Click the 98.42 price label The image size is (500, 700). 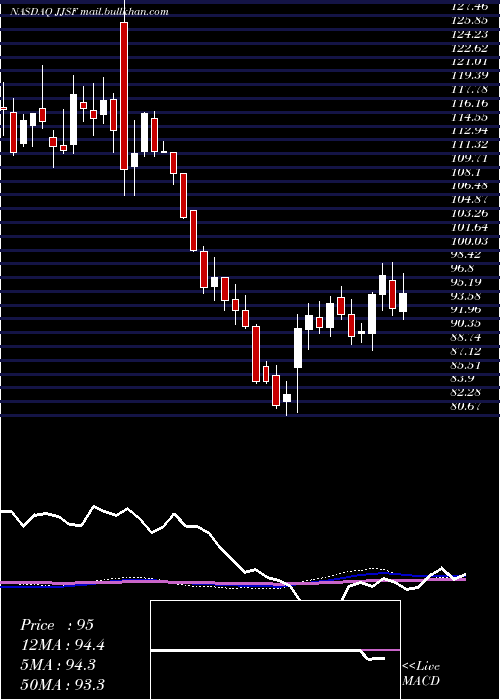tap(466, 255)
